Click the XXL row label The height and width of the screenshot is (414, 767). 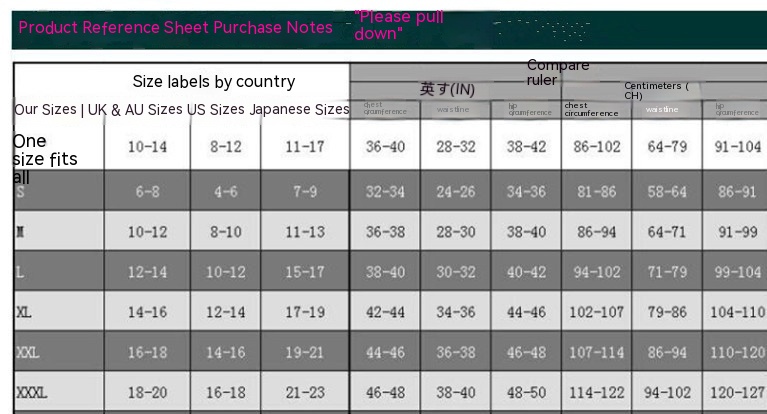pyautogui.click(x=28, y=353)
